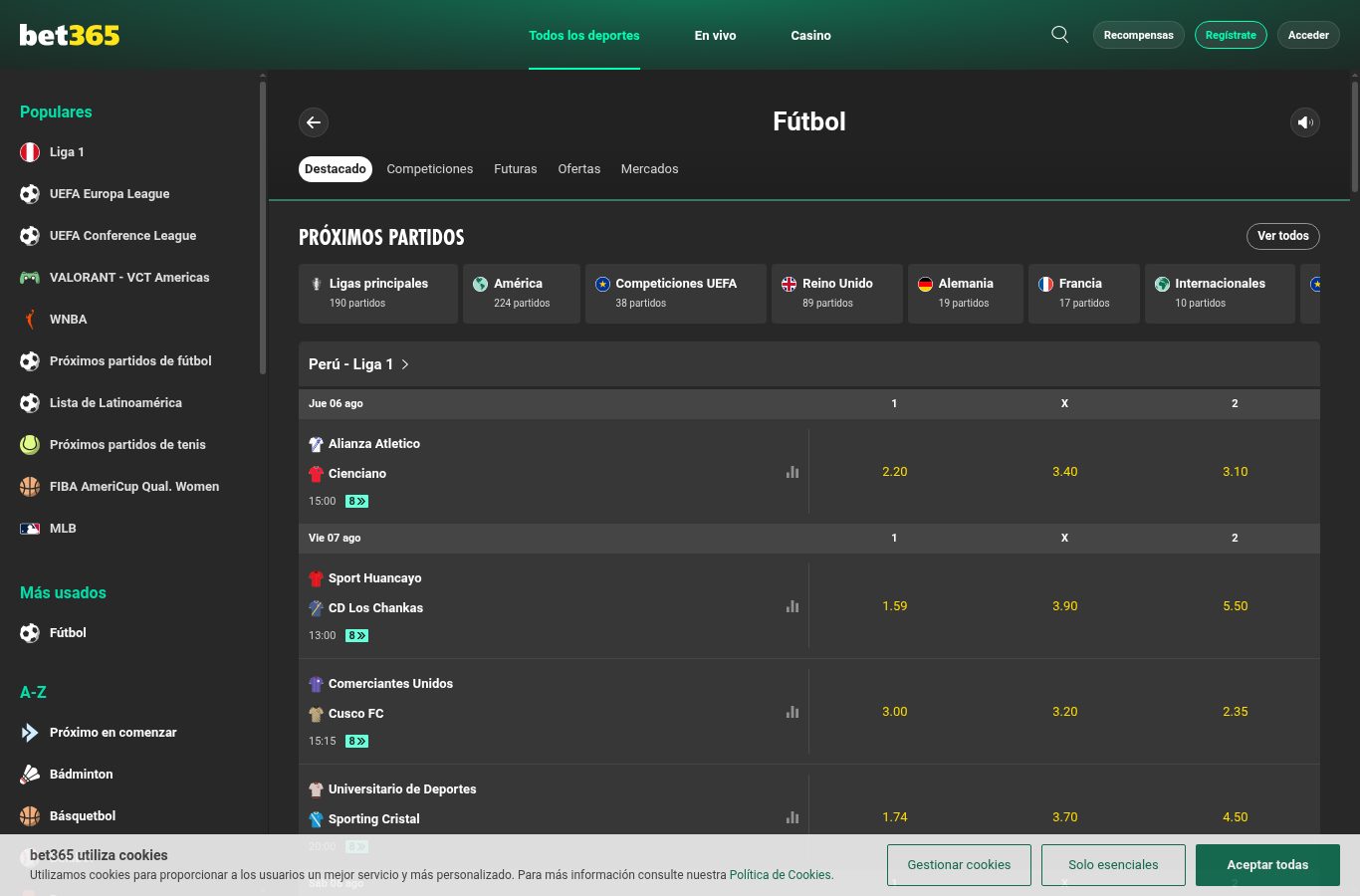Select Sporting Cristal odds 4.50
Screen dimensions: 1360x896
(x=1236, y=817)
